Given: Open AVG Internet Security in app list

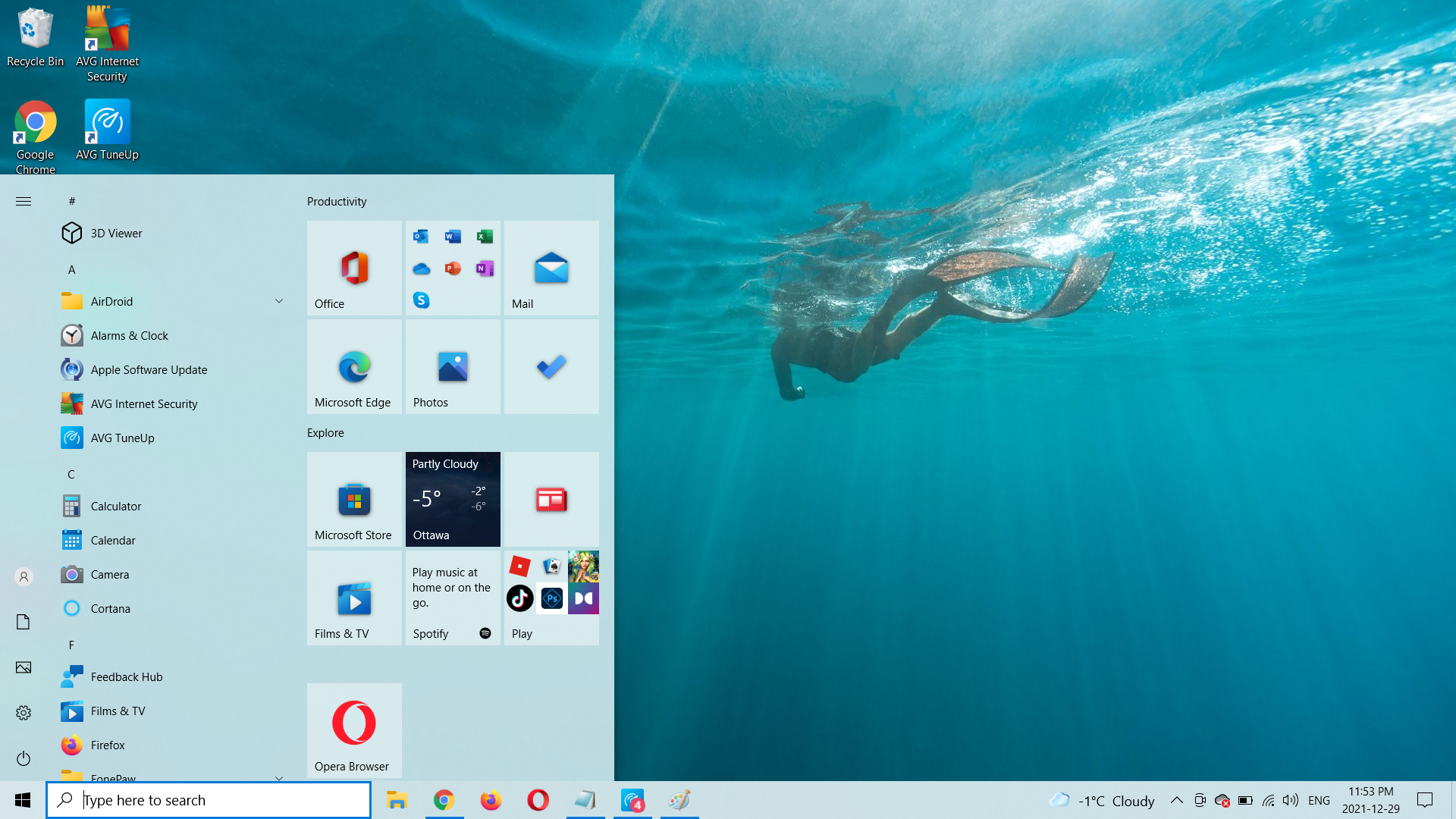Looking at the screenshot, I should pos(174,403).
